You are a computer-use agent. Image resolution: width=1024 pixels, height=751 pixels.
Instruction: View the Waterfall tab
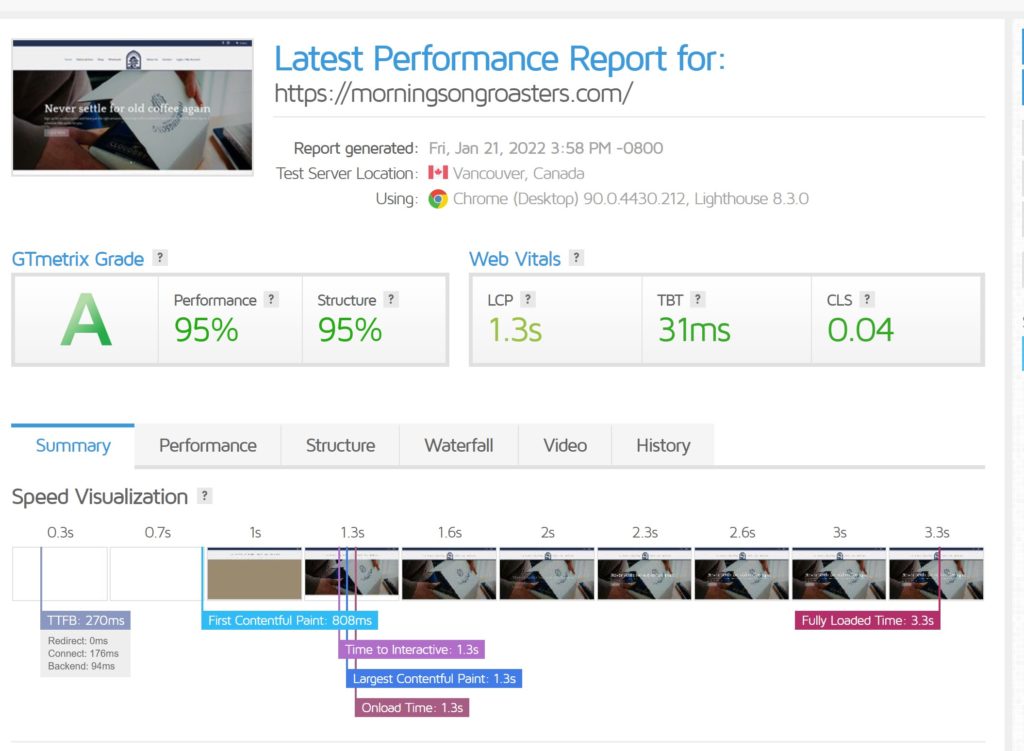point(459,445)
